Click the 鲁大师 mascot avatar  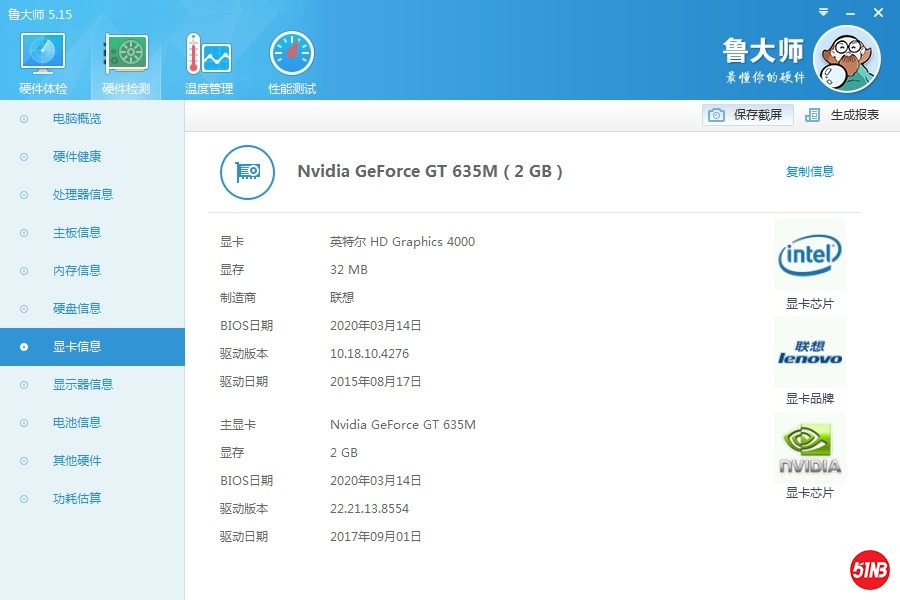(846, 59)
